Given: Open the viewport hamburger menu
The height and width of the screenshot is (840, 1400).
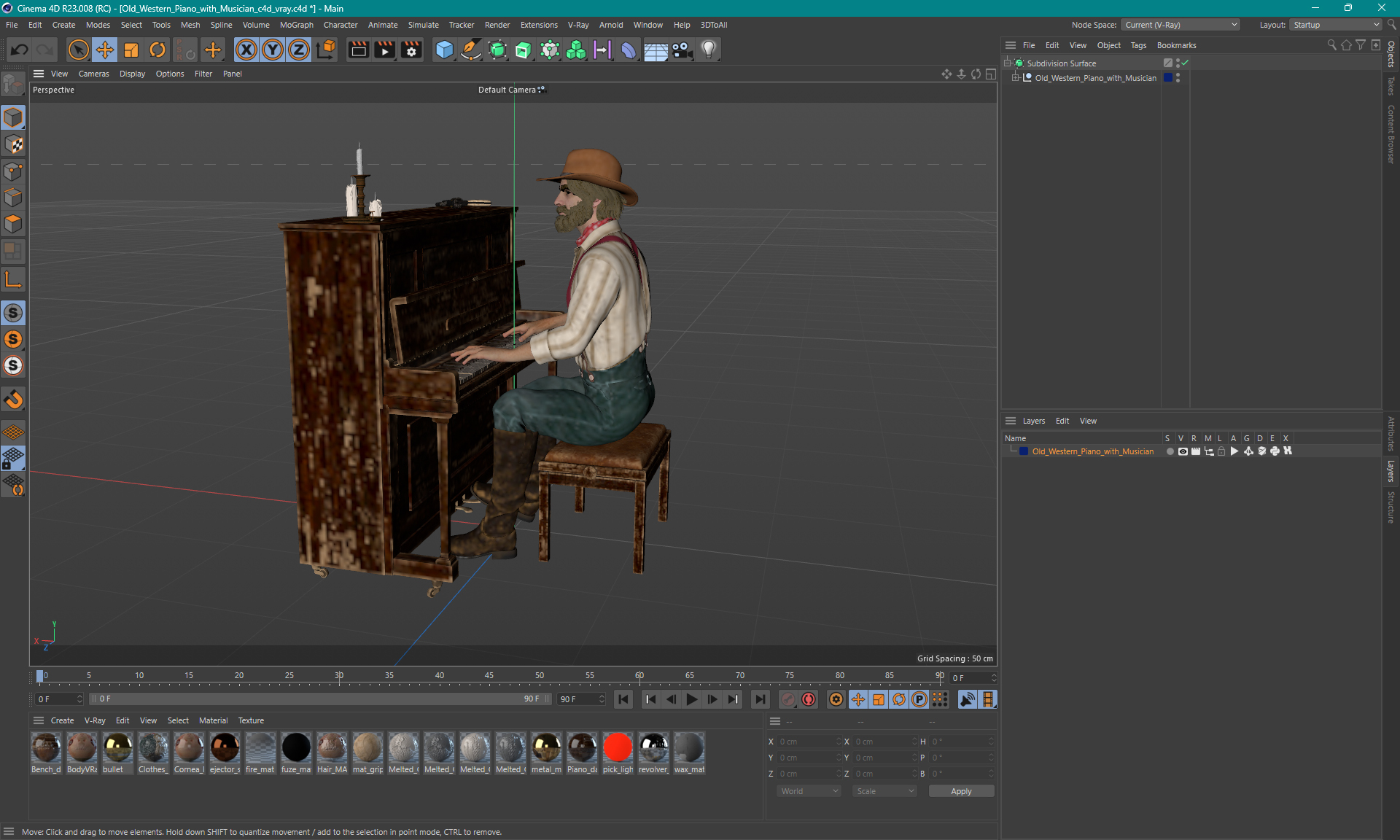Looking at the screenshot, I should (39, 74).
